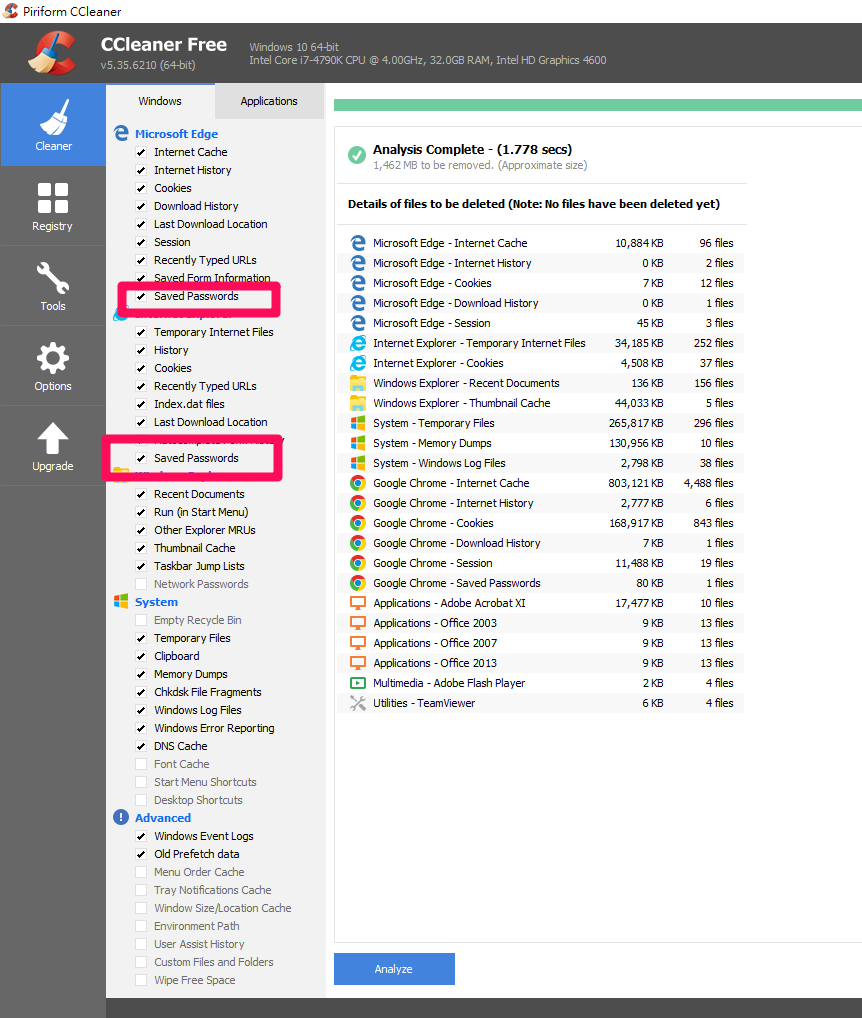The width and height of the screenshot is (862, 1018).
Task: Select the System category heading
Action: 156,602
